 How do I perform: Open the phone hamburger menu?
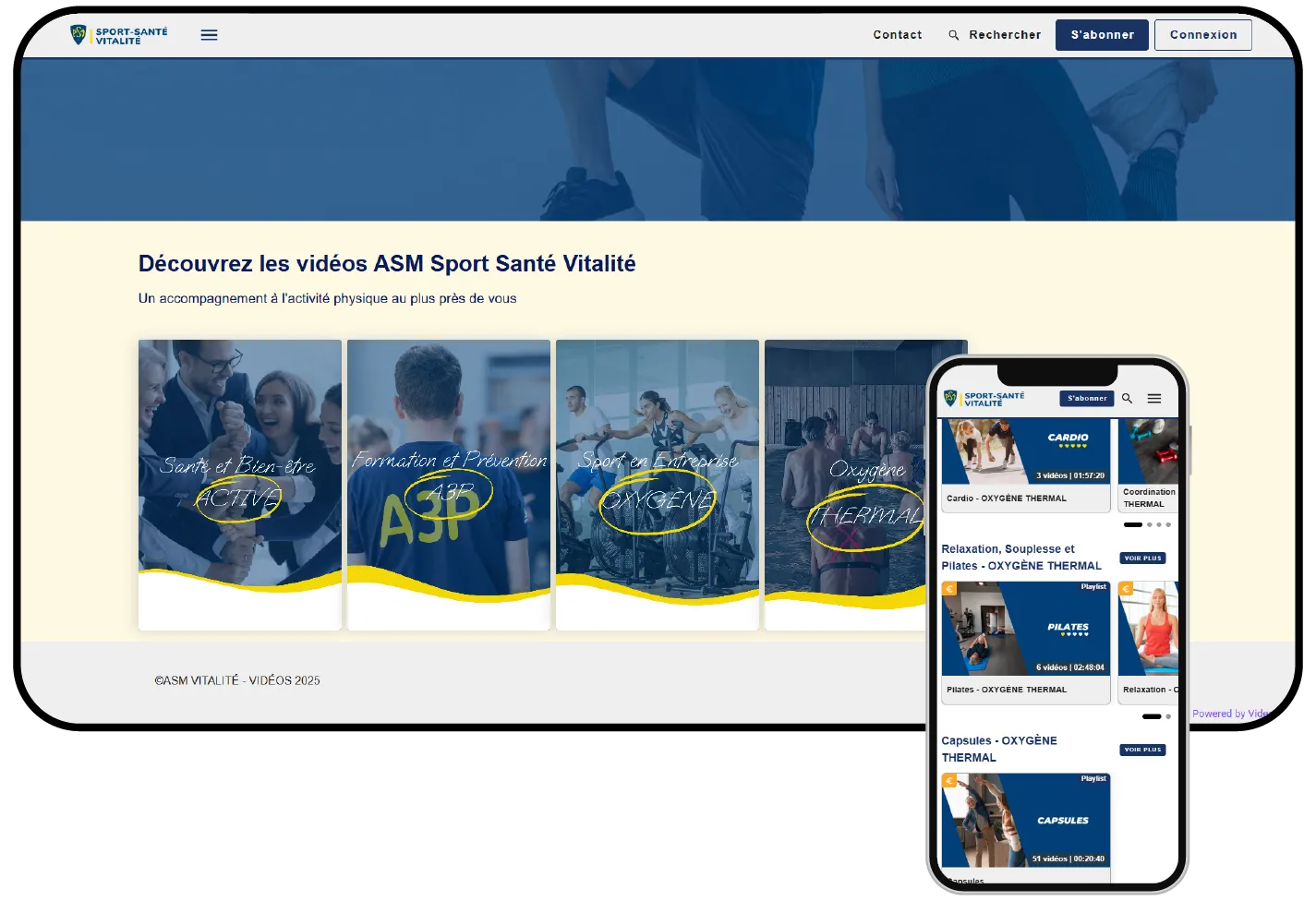(1154, 399)
